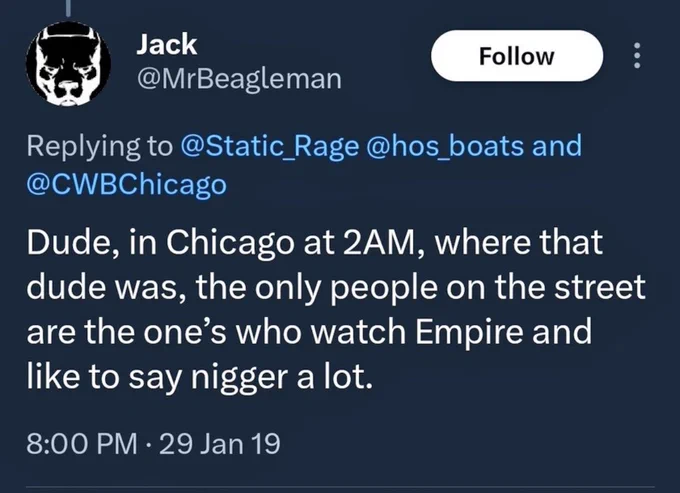This screenshot has width=680, height=493.
Task: Click the divider line below the timestamp
Action: (x=340, y=487)
